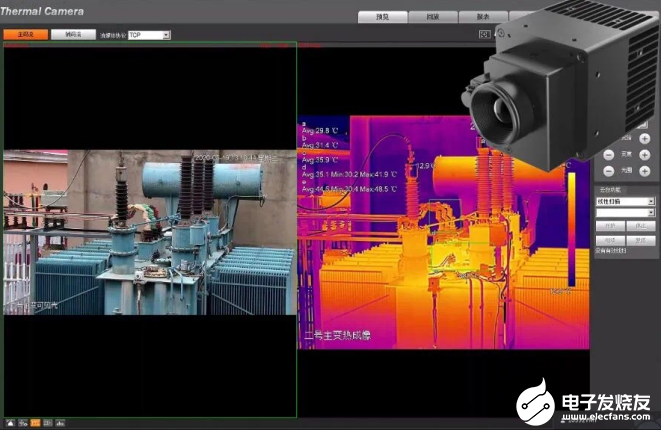This screenshot has width=661, height=432.
Task: Click the plus button beside 光圈
Action: [645, 171]
